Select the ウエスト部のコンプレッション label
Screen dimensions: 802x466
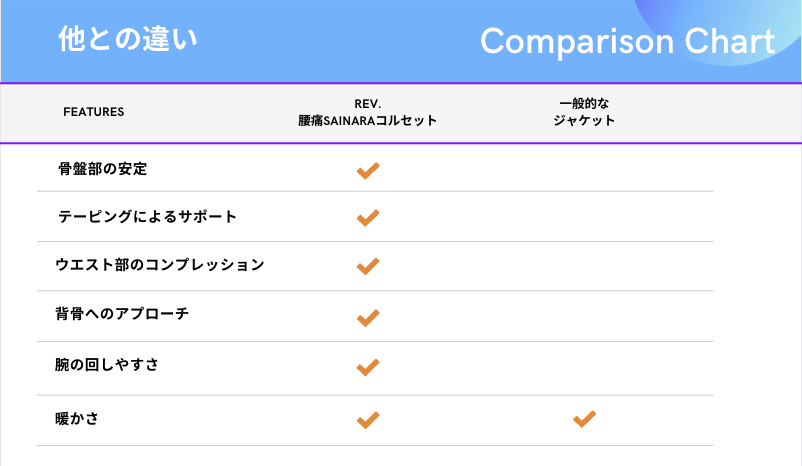click(x=160, y=264)
